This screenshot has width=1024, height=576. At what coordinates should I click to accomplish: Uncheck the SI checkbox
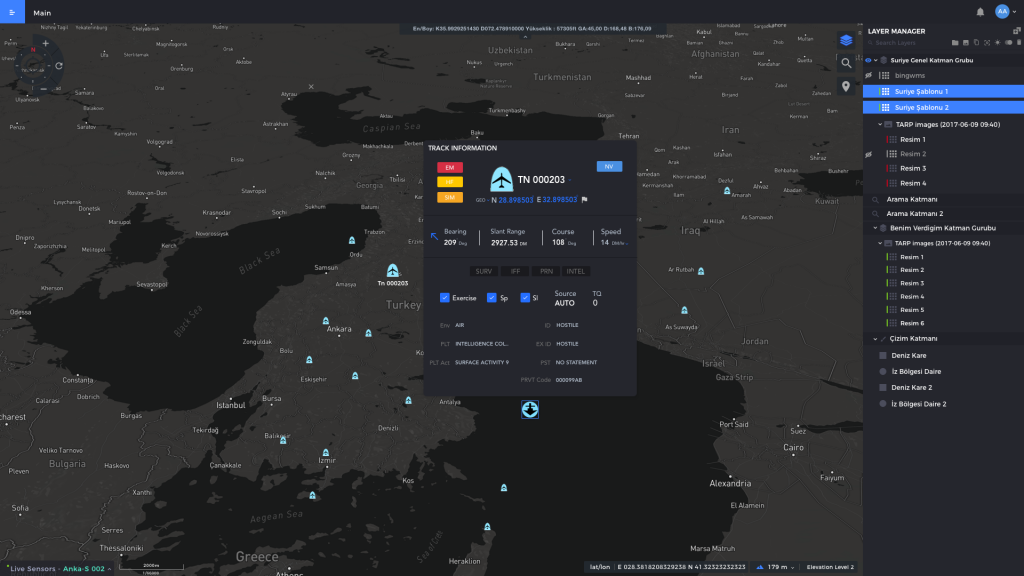(x=526, y=297)
